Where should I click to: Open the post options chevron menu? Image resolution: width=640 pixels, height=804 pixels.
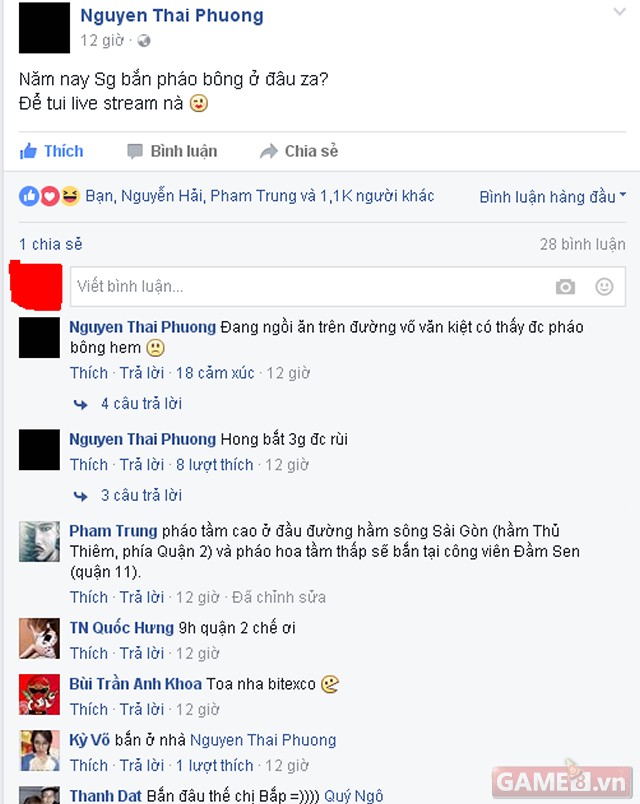619,11
